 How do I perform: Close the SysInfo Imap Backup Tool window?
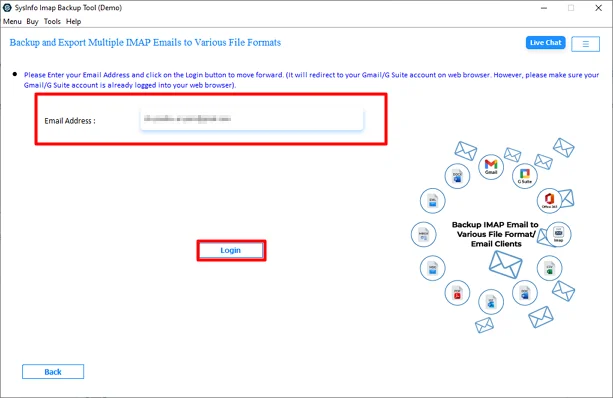[599, 8]
